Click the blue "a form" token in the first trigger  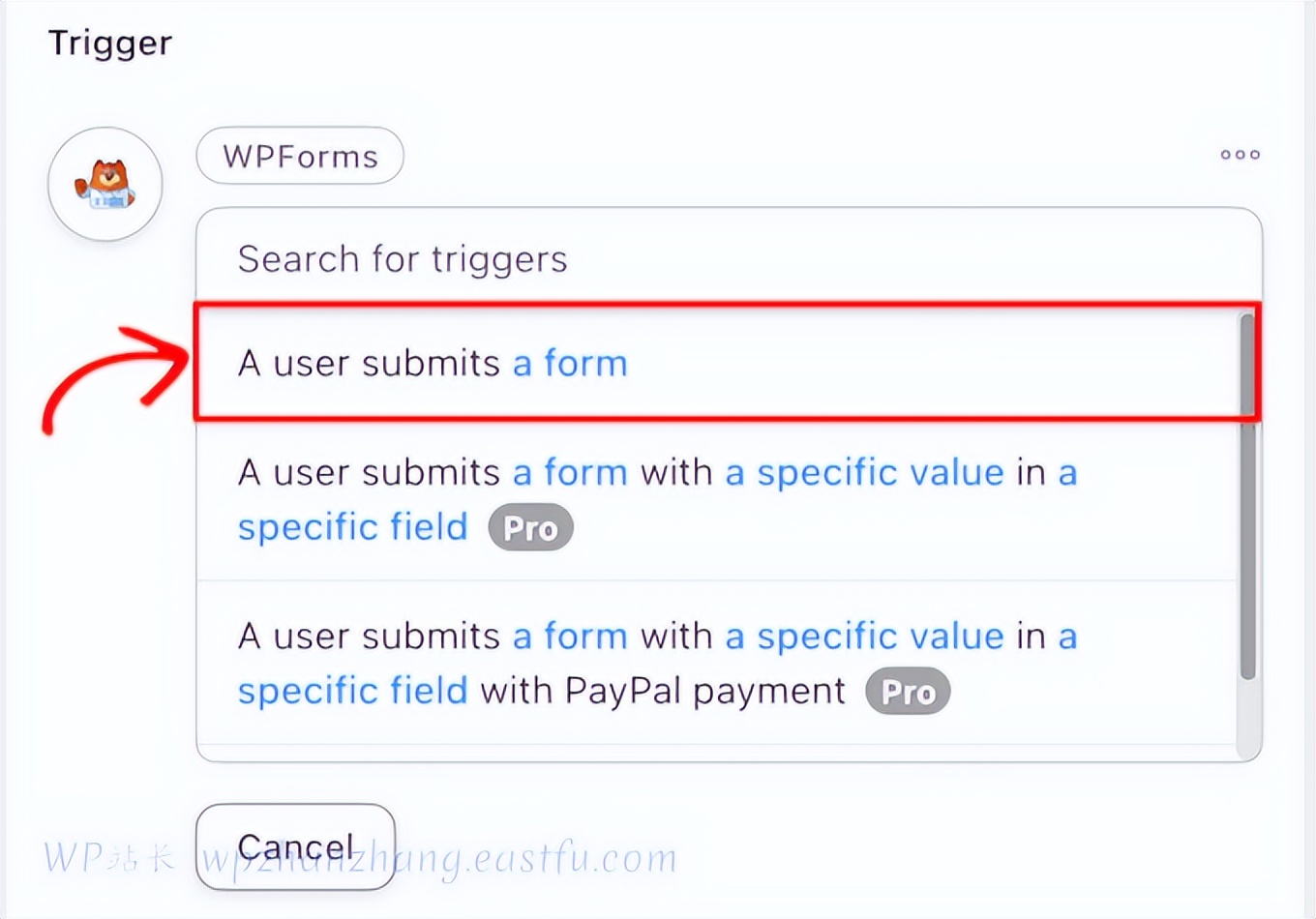(570, 364)
